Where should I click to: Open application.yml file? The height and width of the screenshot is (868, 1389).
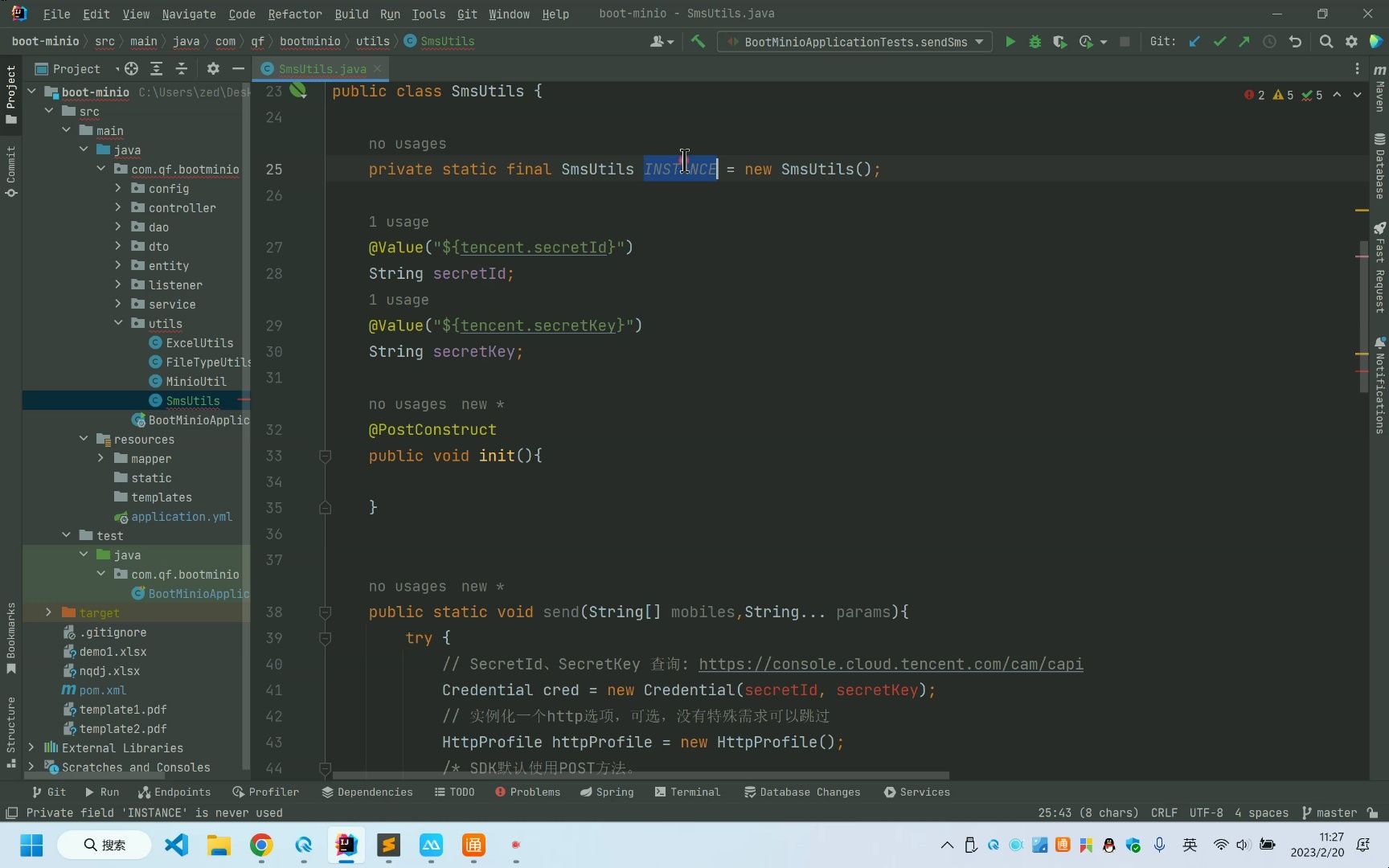tap(181, 516)
